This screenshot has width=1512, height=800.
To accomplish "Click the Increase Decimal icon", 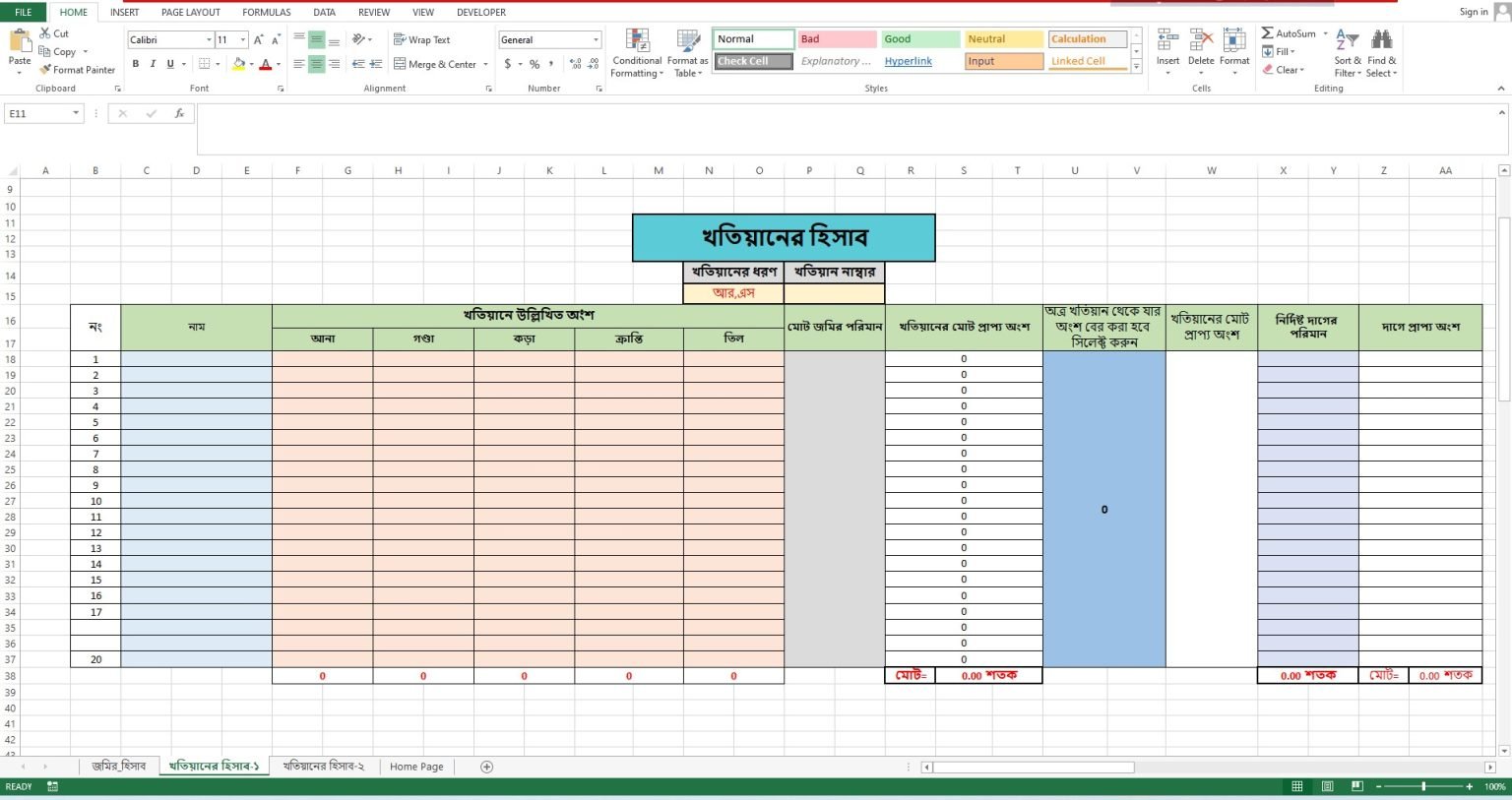I will point(574,63).
